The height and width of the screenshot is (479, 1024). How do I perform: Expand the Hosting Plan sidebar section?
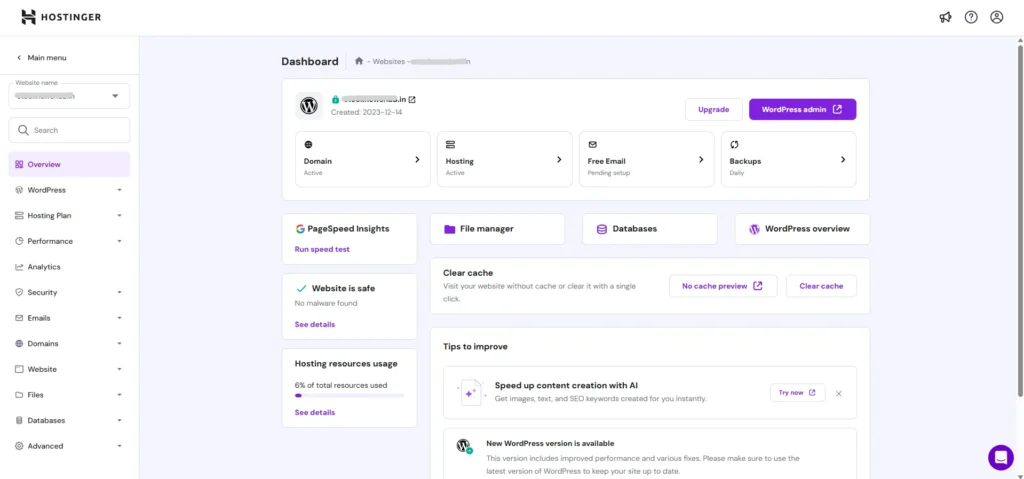[x=120, y=216]
